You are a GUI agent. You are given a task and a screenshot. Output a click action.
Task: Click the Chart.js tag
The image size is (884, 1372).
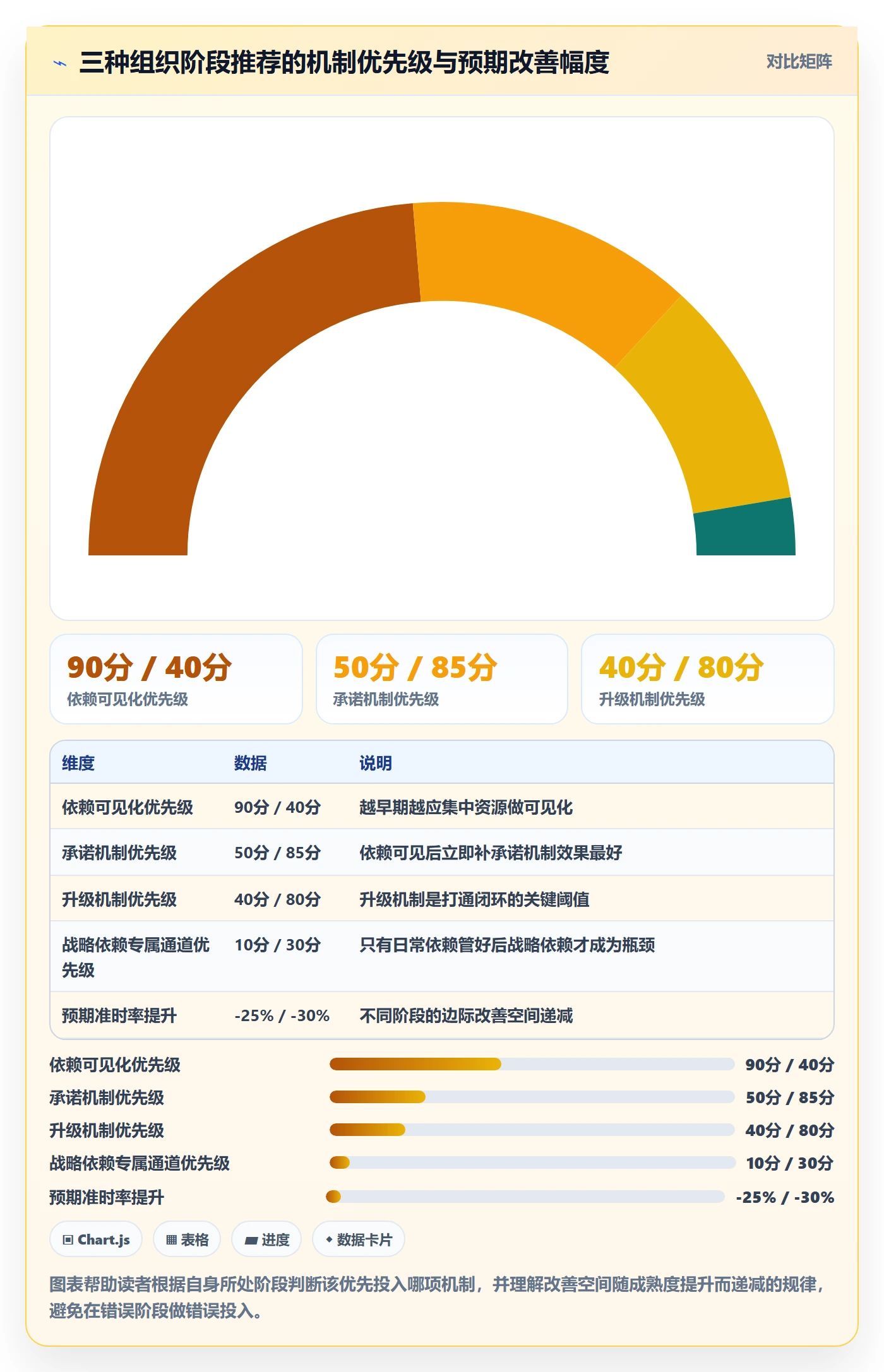click(x=96, y=1239)
